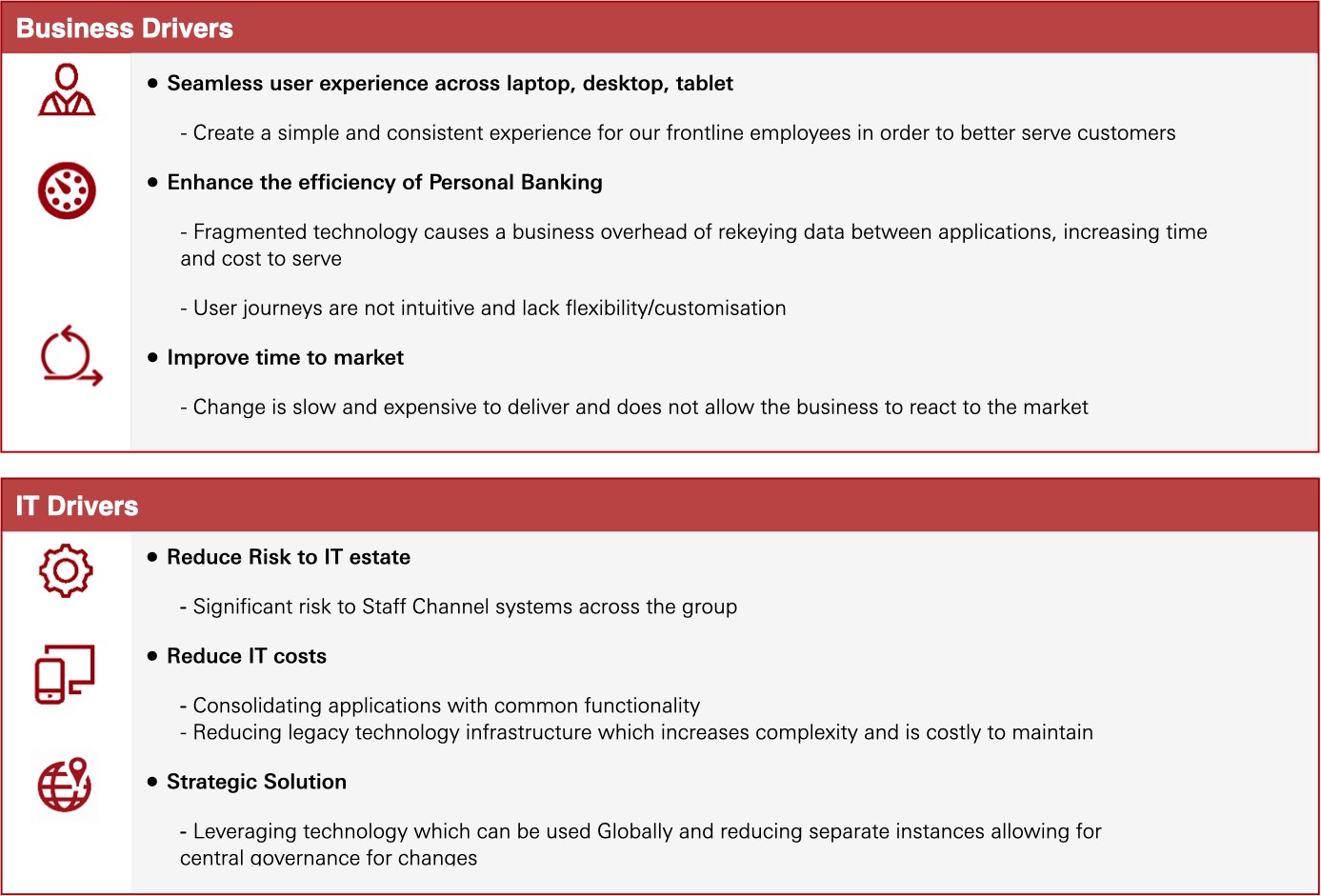
Task: Select the Business Drivers header bar
Action: 660,28
